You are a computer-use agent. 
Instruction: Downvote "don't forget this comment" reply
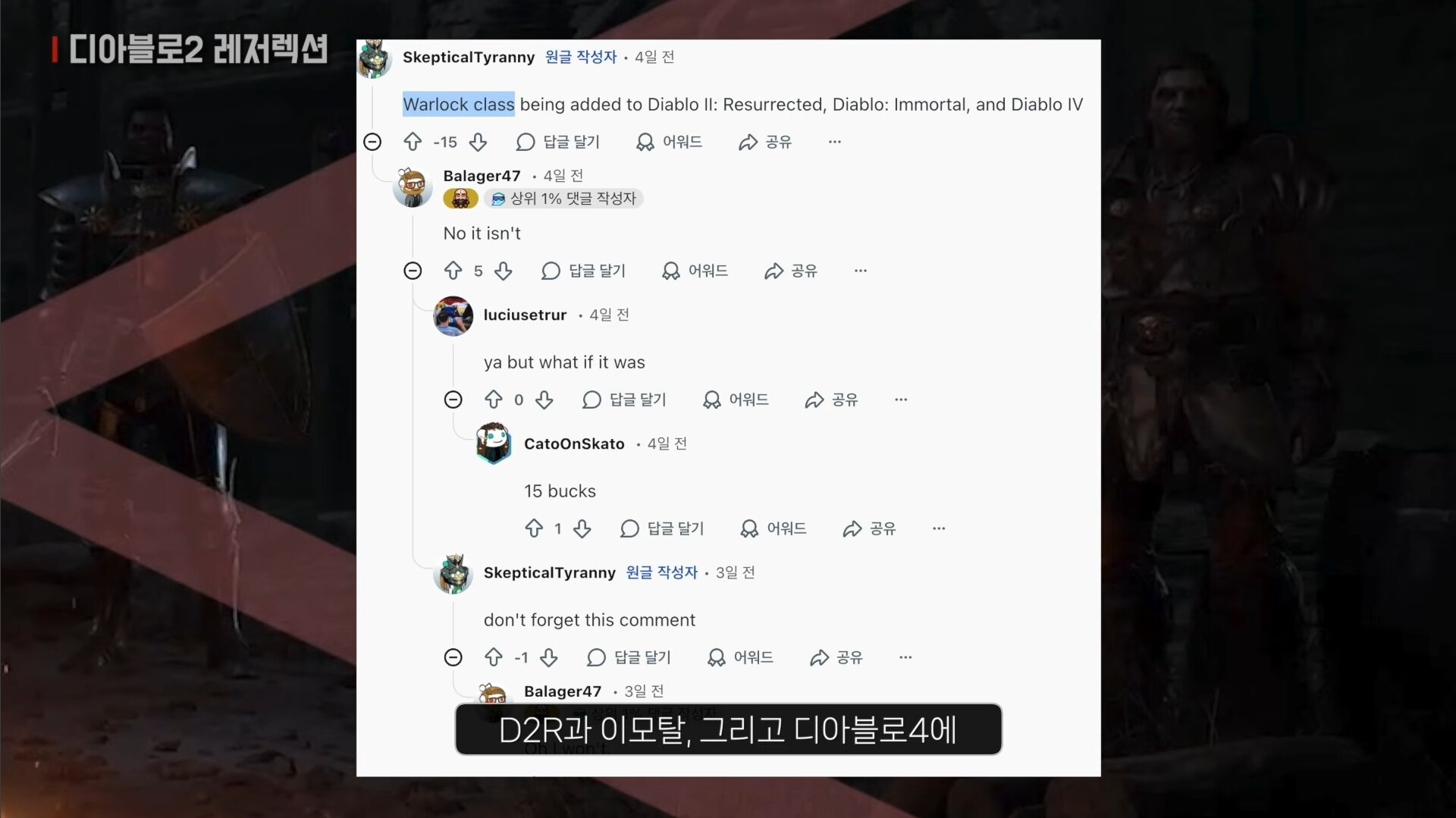(549, 657)
